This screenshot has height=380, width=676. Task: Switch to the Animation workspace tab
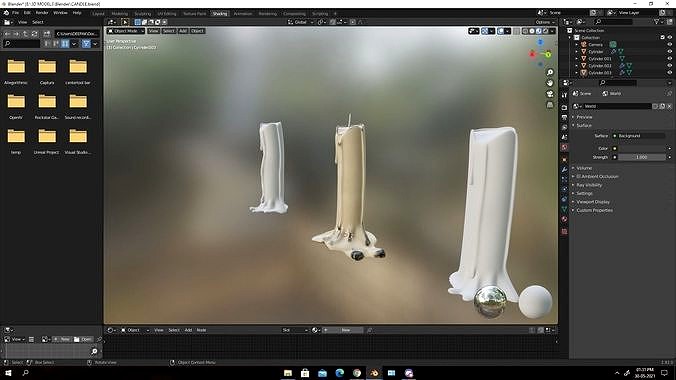(x=243, y=14)
